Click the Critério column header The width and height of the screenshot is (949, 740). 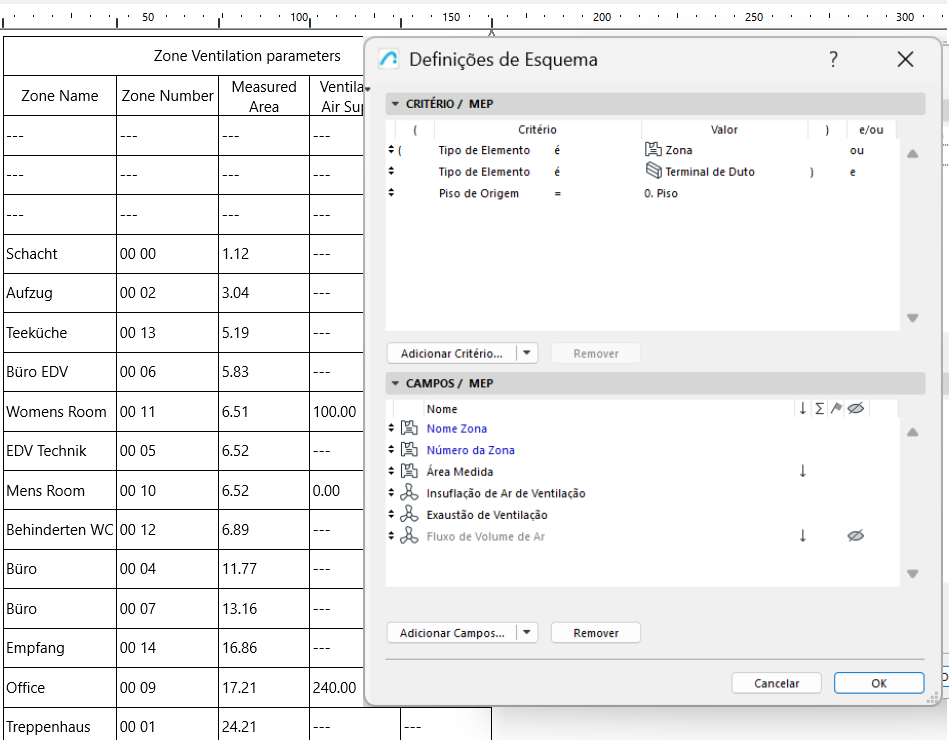pos(537,130)
